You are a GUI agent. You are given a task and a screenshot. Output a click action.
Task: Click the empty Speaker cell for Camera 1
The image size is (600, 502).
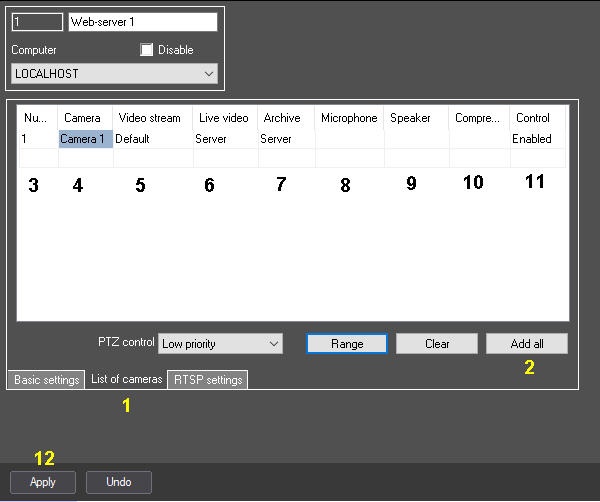point(417,139)
